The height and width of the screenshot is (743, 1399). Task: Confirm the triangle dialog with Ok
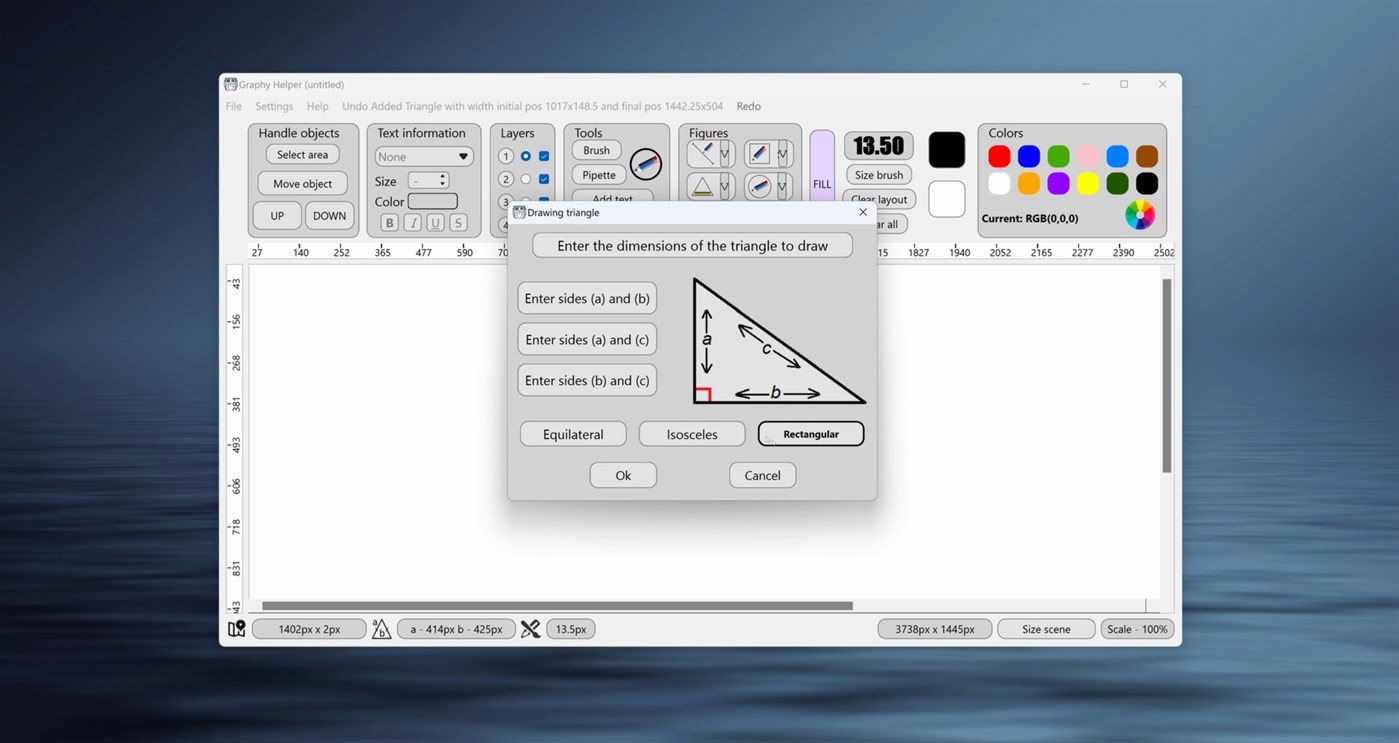coord(622,475)
